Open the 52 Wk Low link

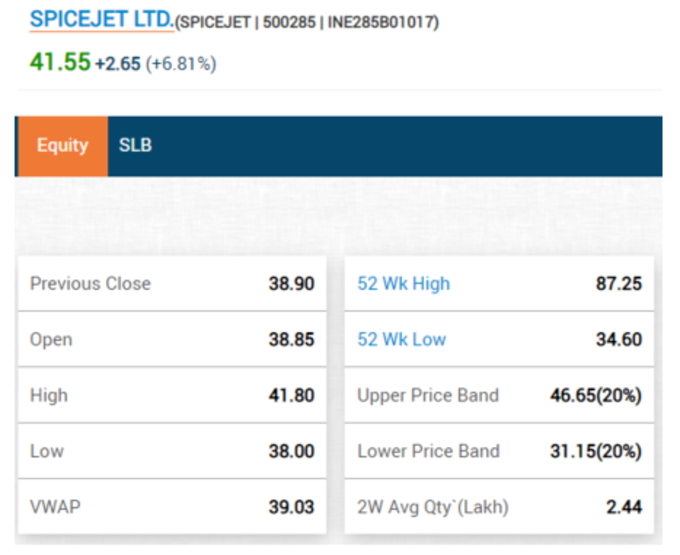(x=402, y=339)
